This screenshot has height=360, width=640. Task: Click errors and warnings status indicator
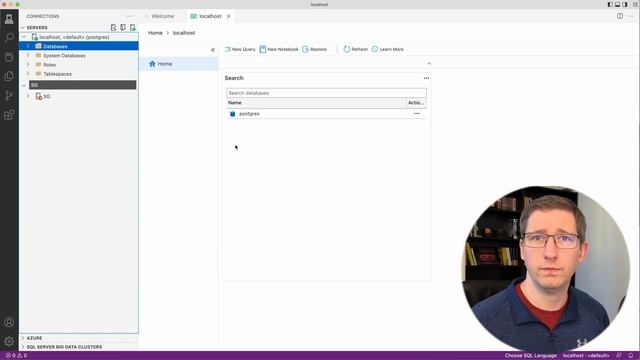pos(16,356)
